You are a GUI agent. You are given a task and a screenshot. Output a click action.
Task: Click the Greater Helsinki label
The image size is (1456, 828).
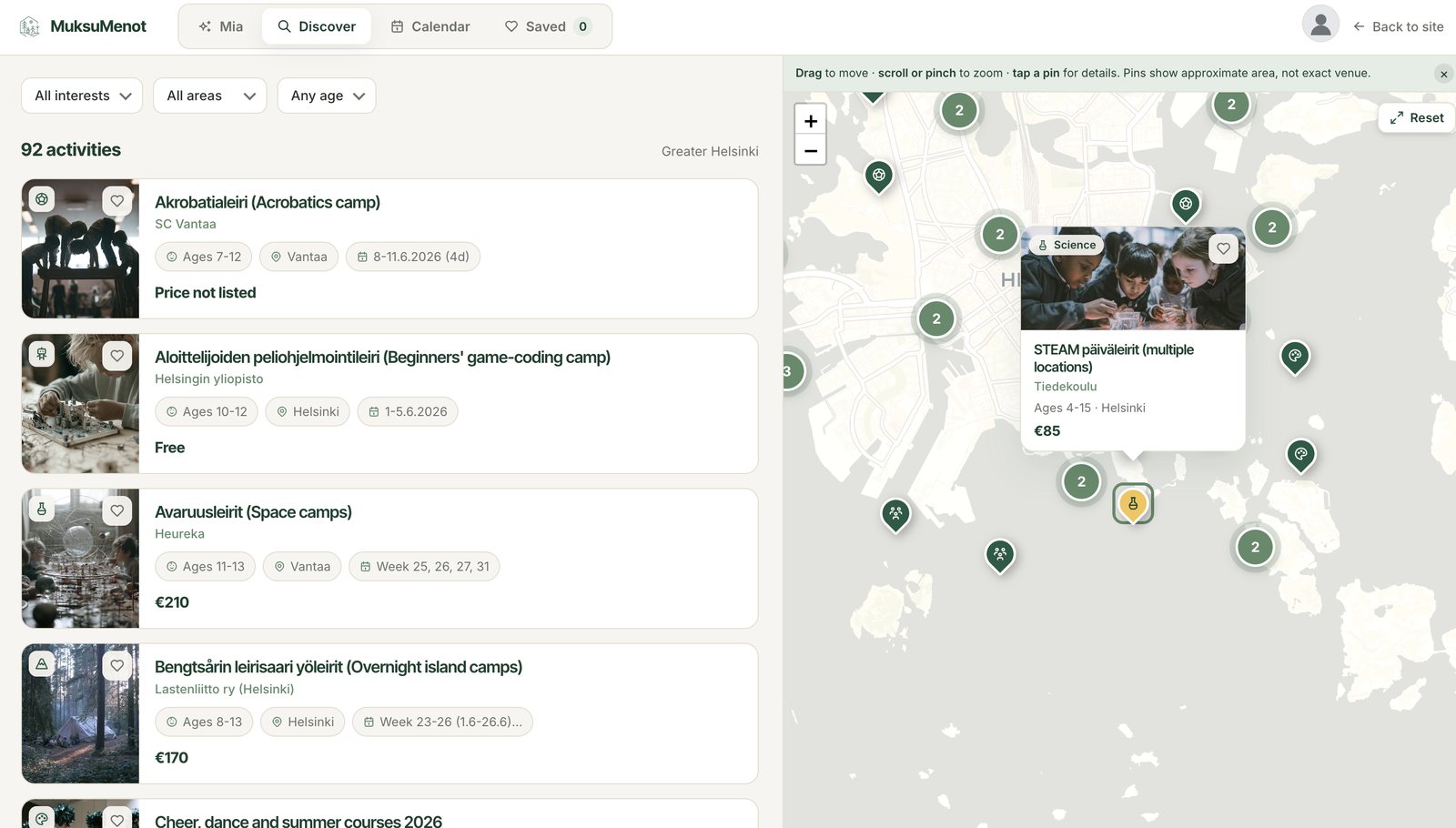[710, 151]
